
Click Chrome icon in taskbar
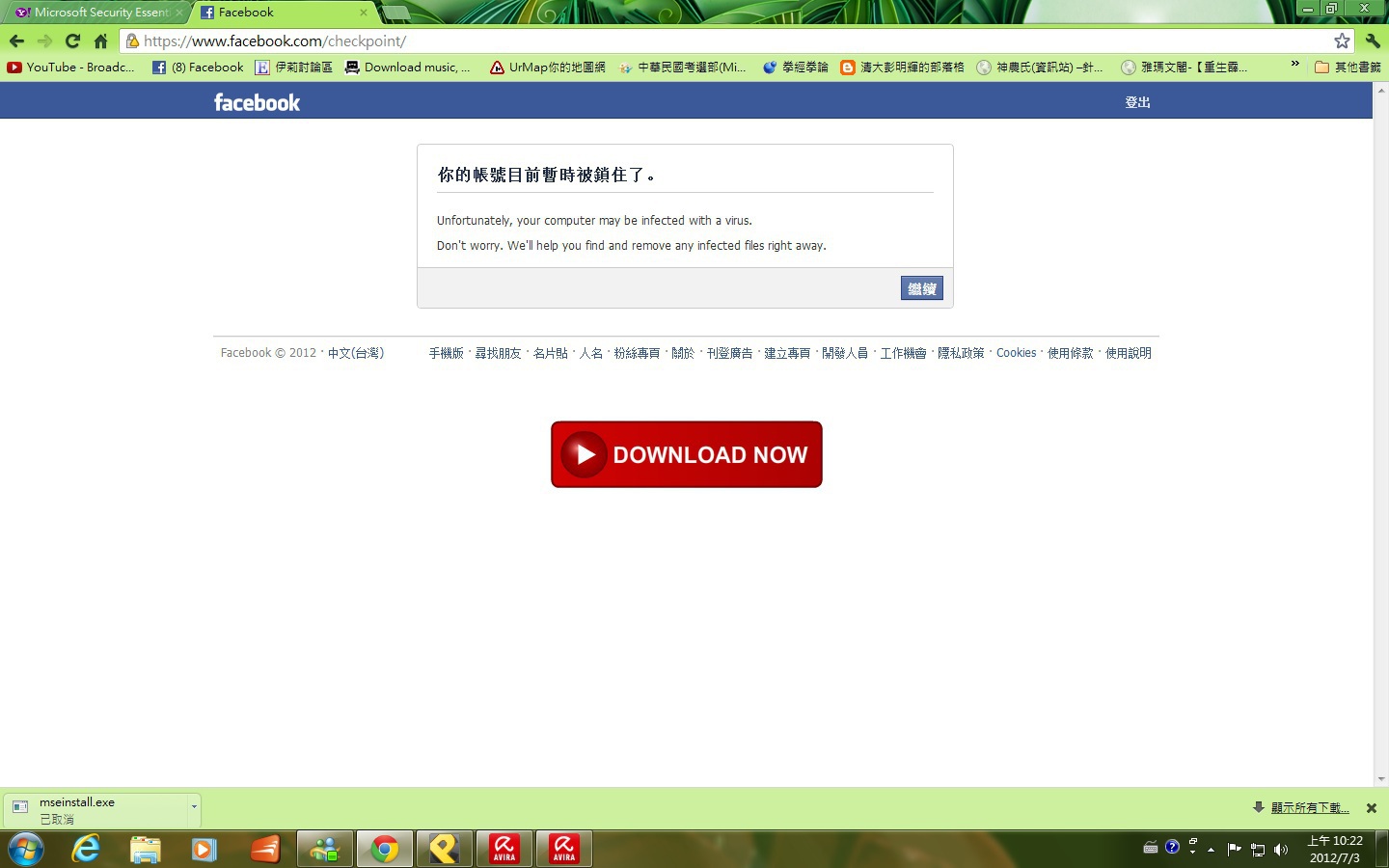coord(384,850)
